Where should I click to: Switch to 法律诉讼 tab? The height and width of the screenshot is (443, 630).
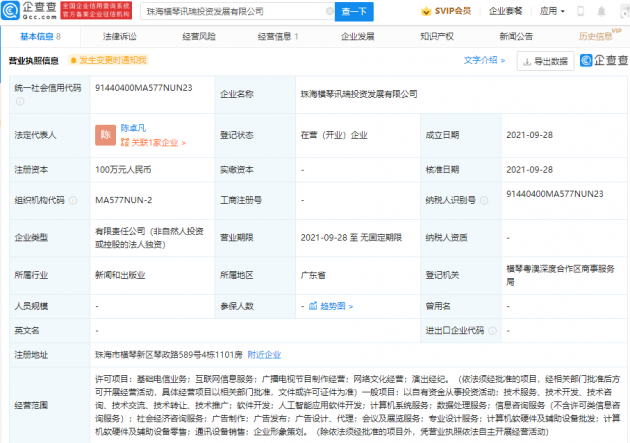[x=120, y=37]
